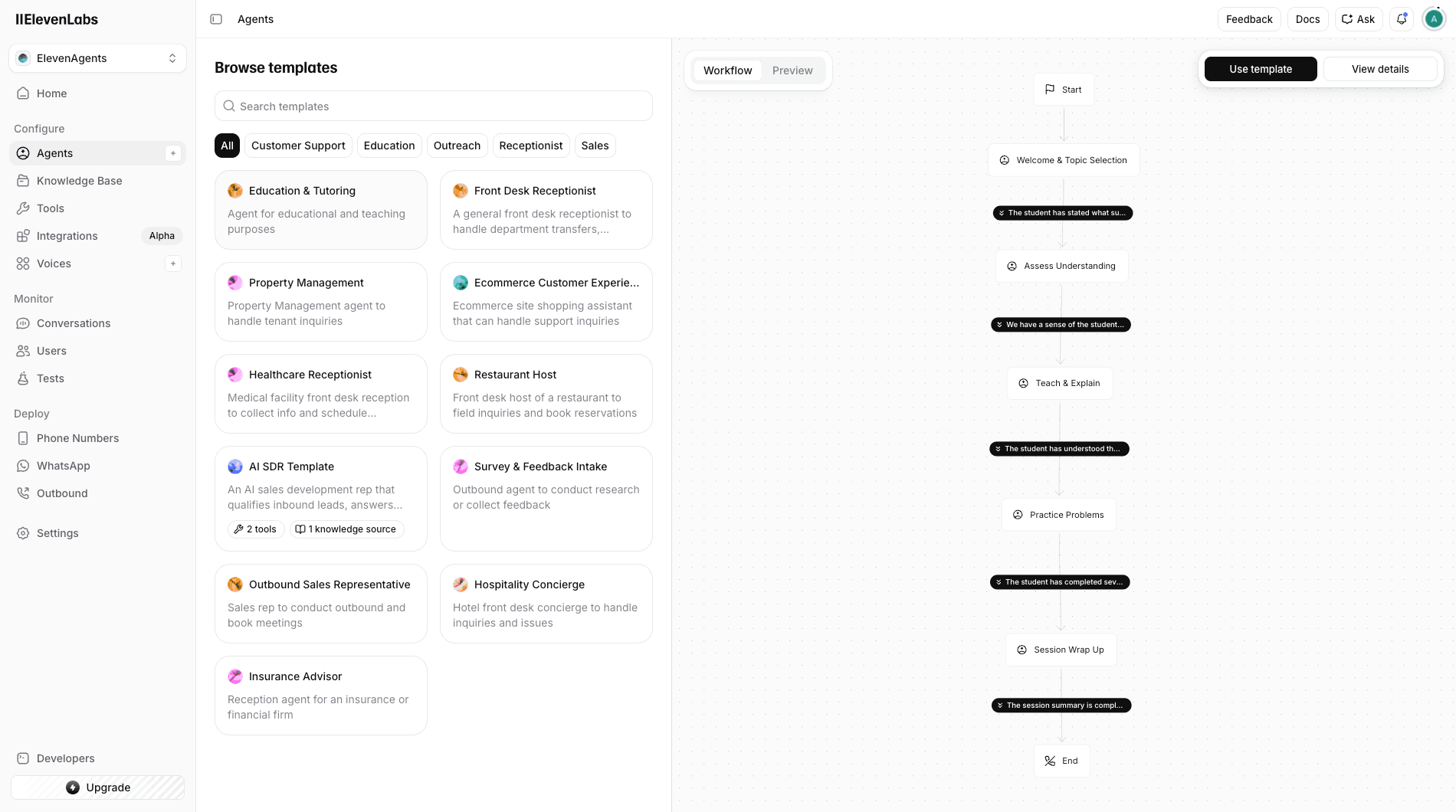Open the Knowledge Base section
The height and width of the screenshot is (812, 1456).
coord(79,180)
